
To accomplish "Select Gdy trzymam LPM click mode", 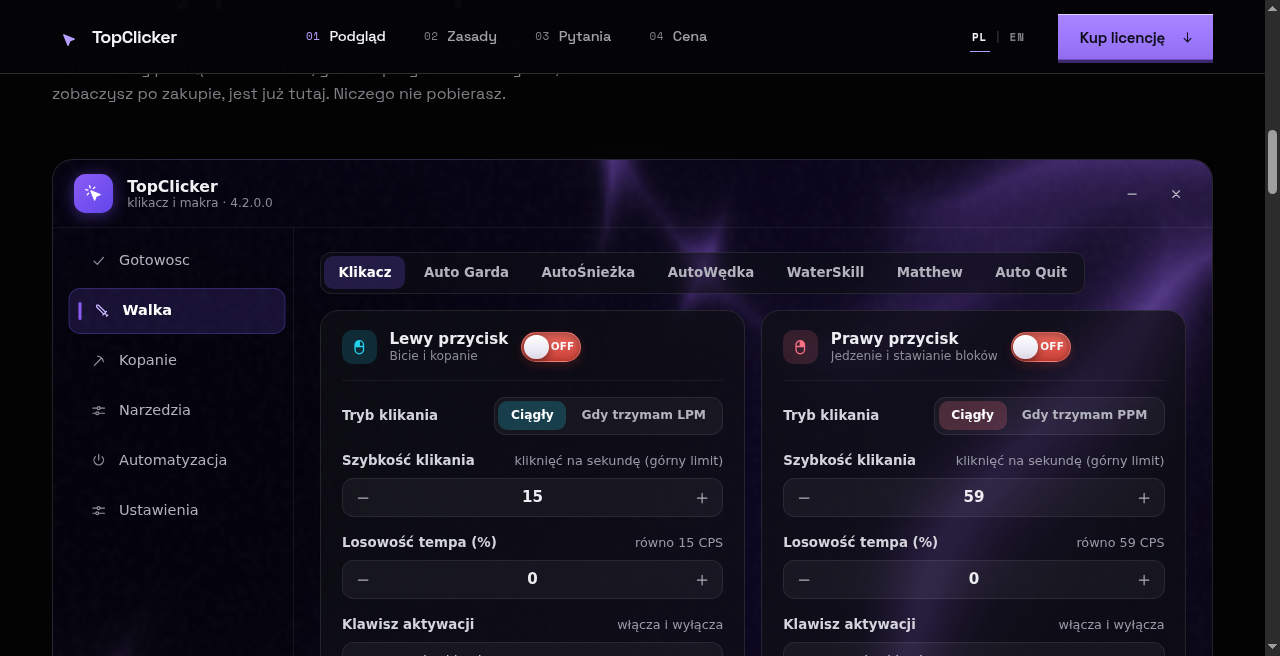I will (644, 415).
